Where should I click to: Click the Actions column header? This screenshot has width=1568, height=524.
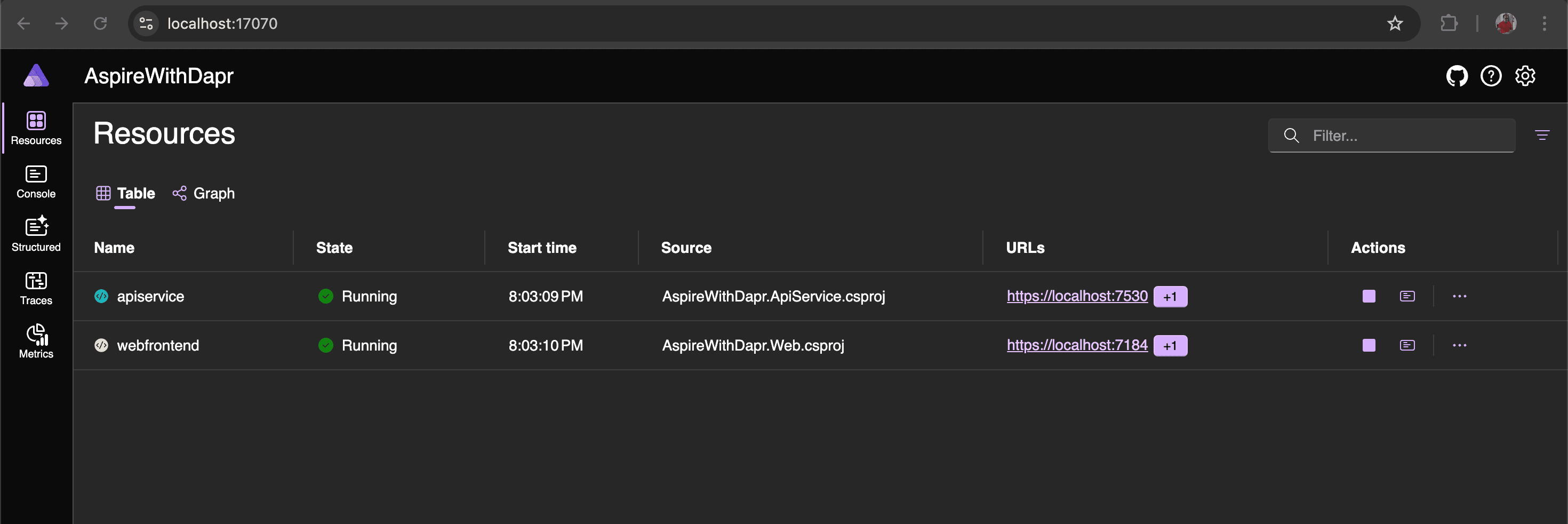(x=1378, y=248)
